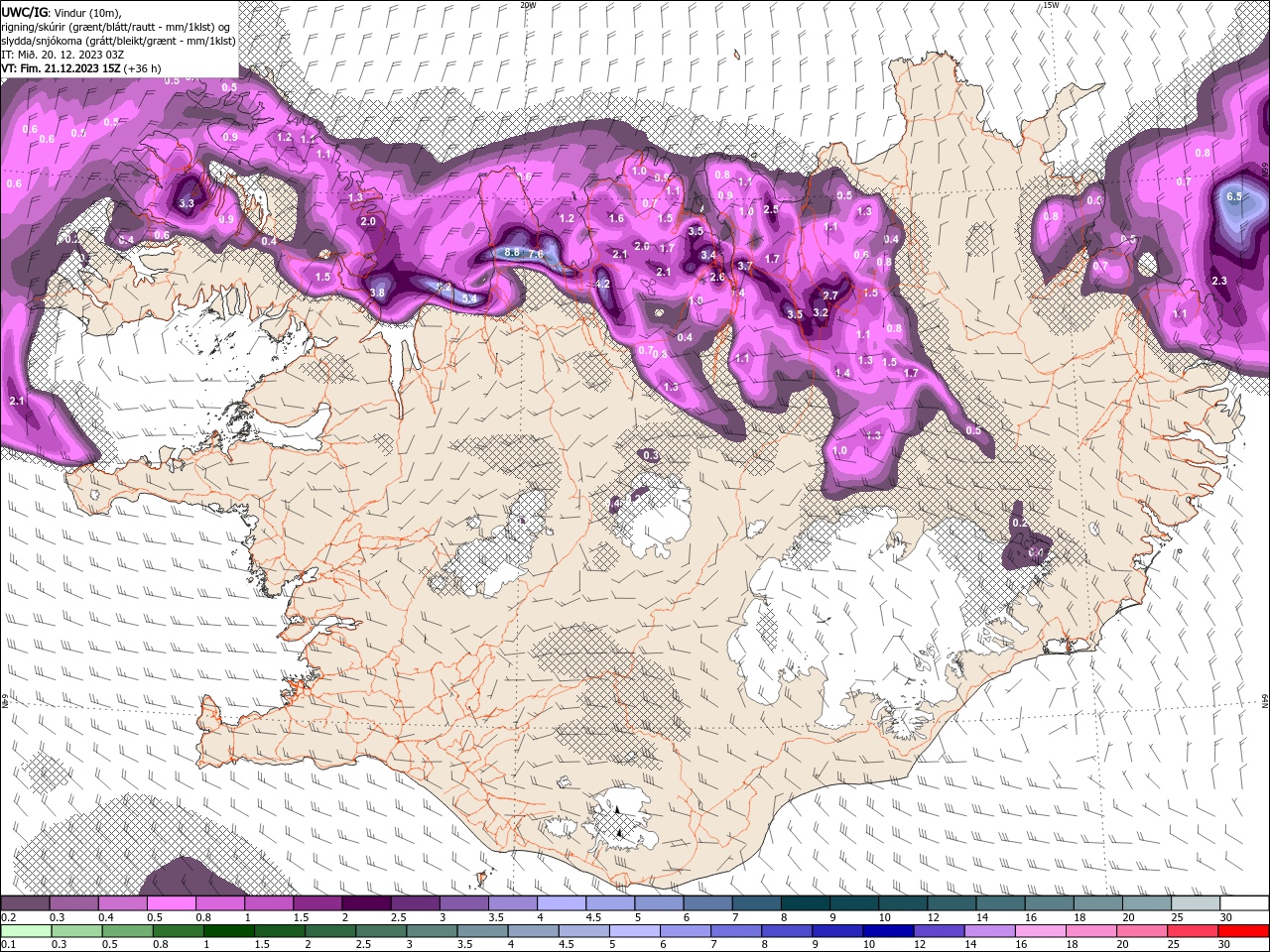
Task: Pick pale gray snow swatch between 25 and 30
Action: pos(1196,903)
